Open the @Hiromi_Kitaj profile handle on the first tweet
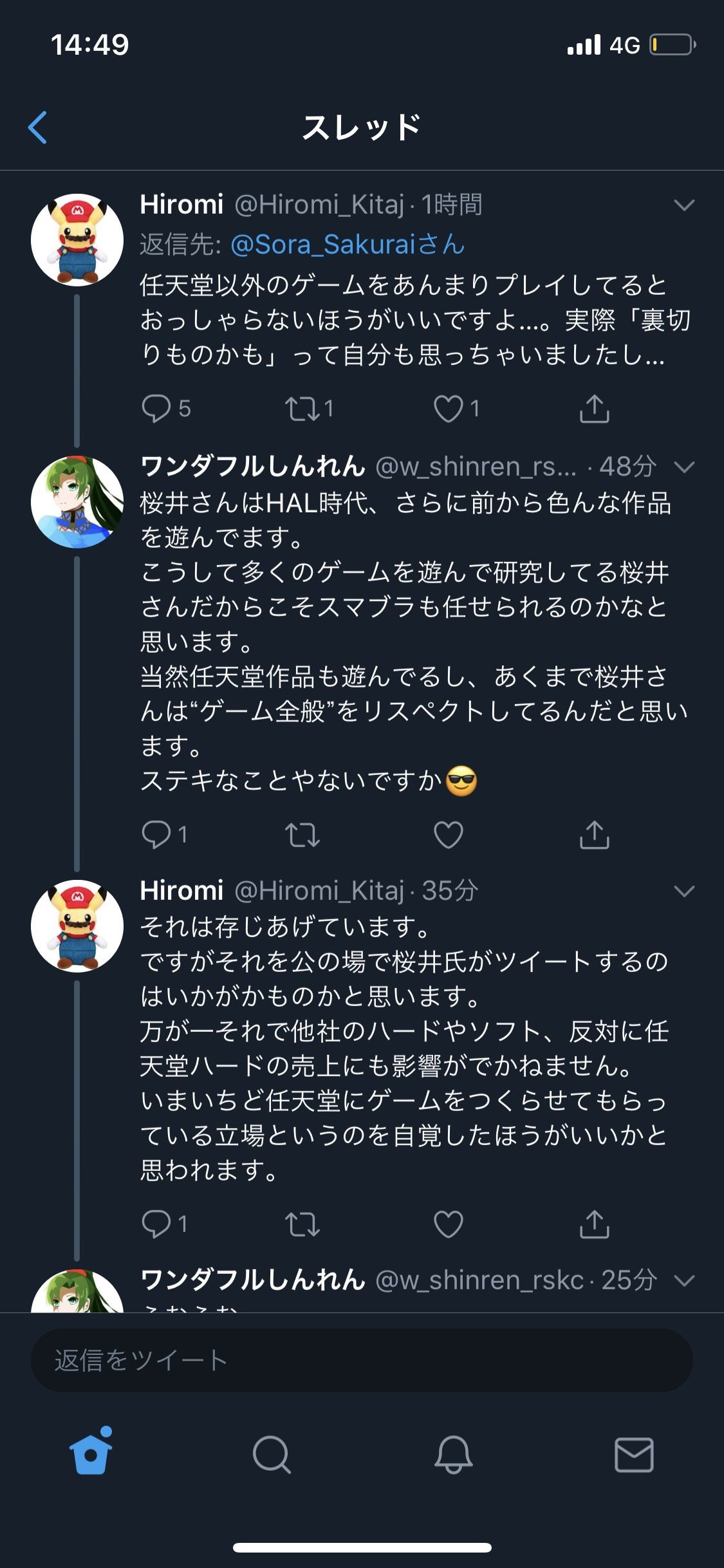 [x=319, y=205]
